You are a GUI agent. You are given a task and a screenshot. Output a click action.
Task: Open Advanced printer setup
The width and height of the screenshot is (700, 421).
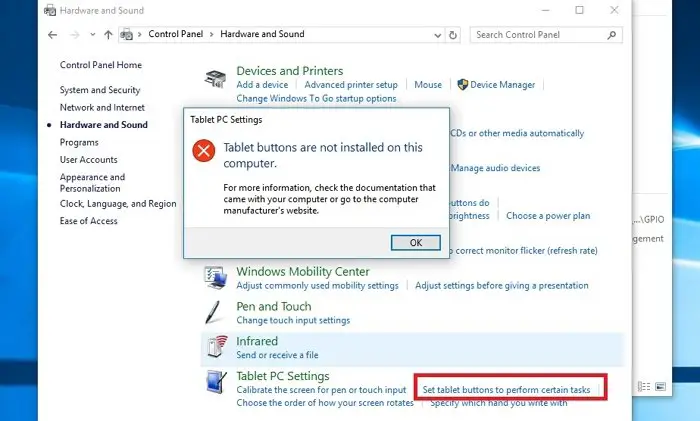351,84
